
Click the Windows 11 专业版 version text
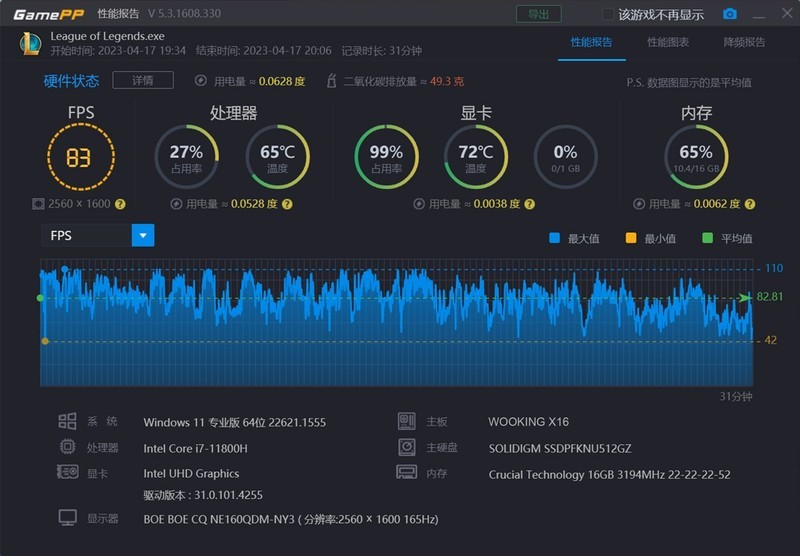[235, 422]
